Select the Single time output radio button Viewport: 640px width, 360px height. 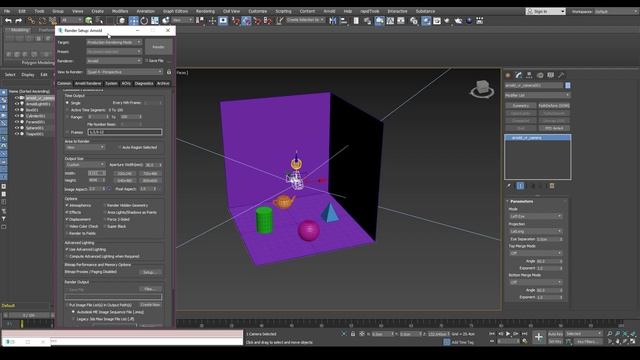click(68, 103)
